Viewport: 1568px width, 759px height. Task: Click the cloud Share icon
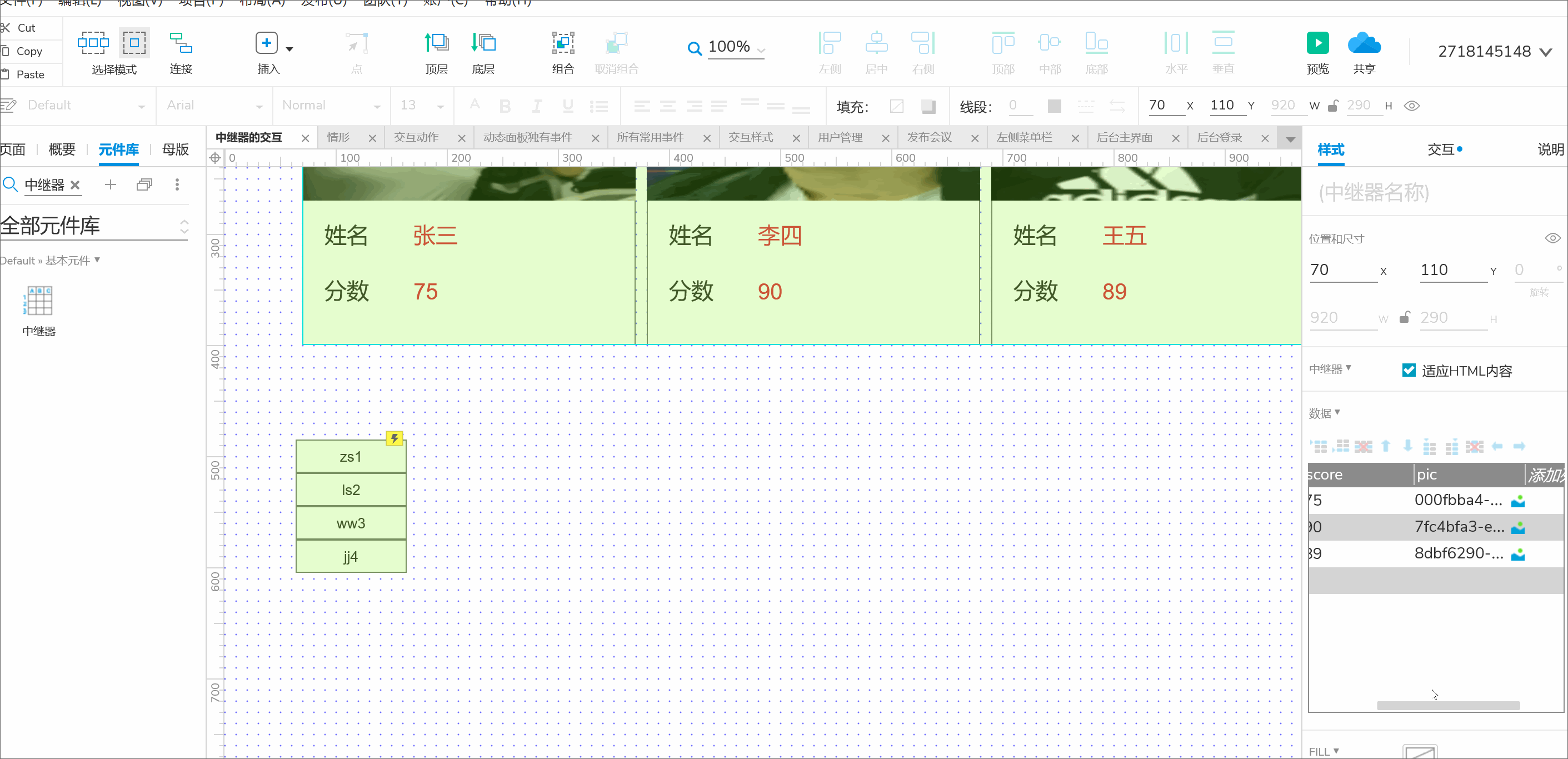(1364, 43)
